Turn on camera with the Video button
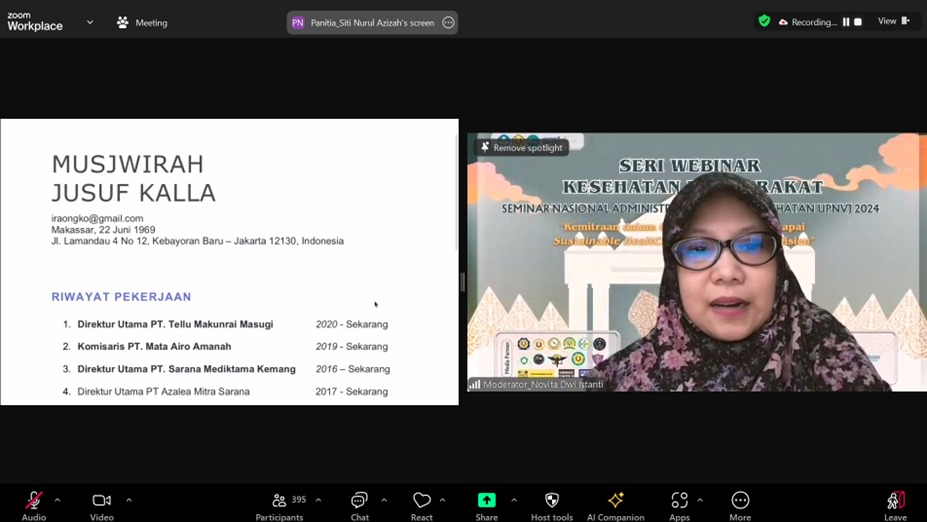This screenshot has height=522, width=927. 101,501
